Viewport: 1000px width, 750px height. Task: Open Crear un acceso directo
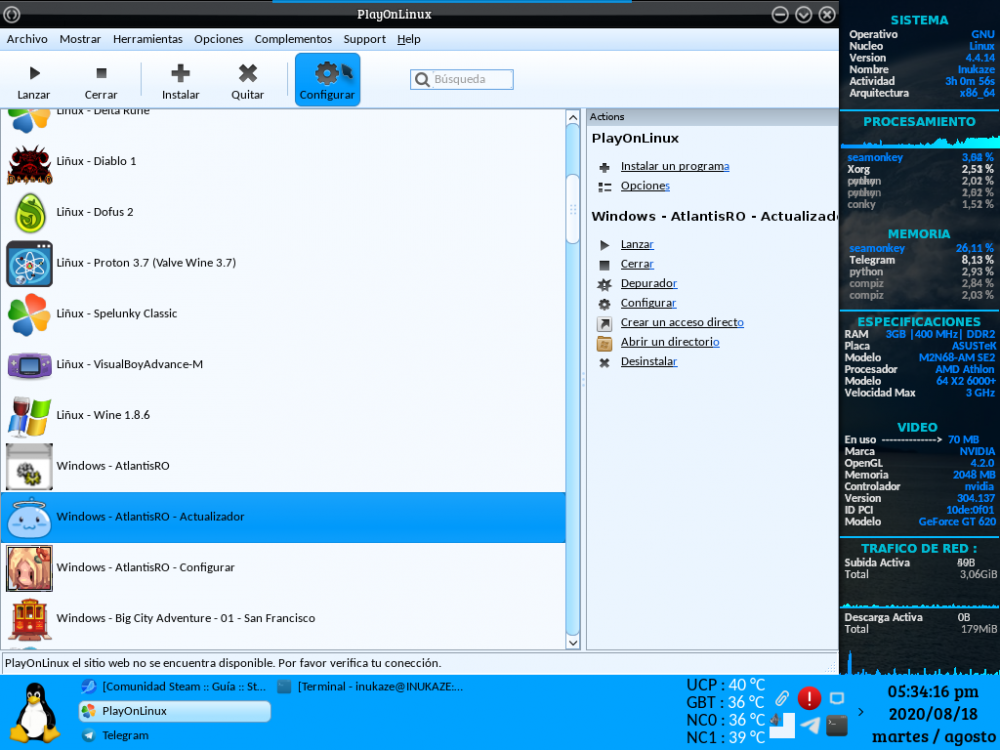point(683,322)
